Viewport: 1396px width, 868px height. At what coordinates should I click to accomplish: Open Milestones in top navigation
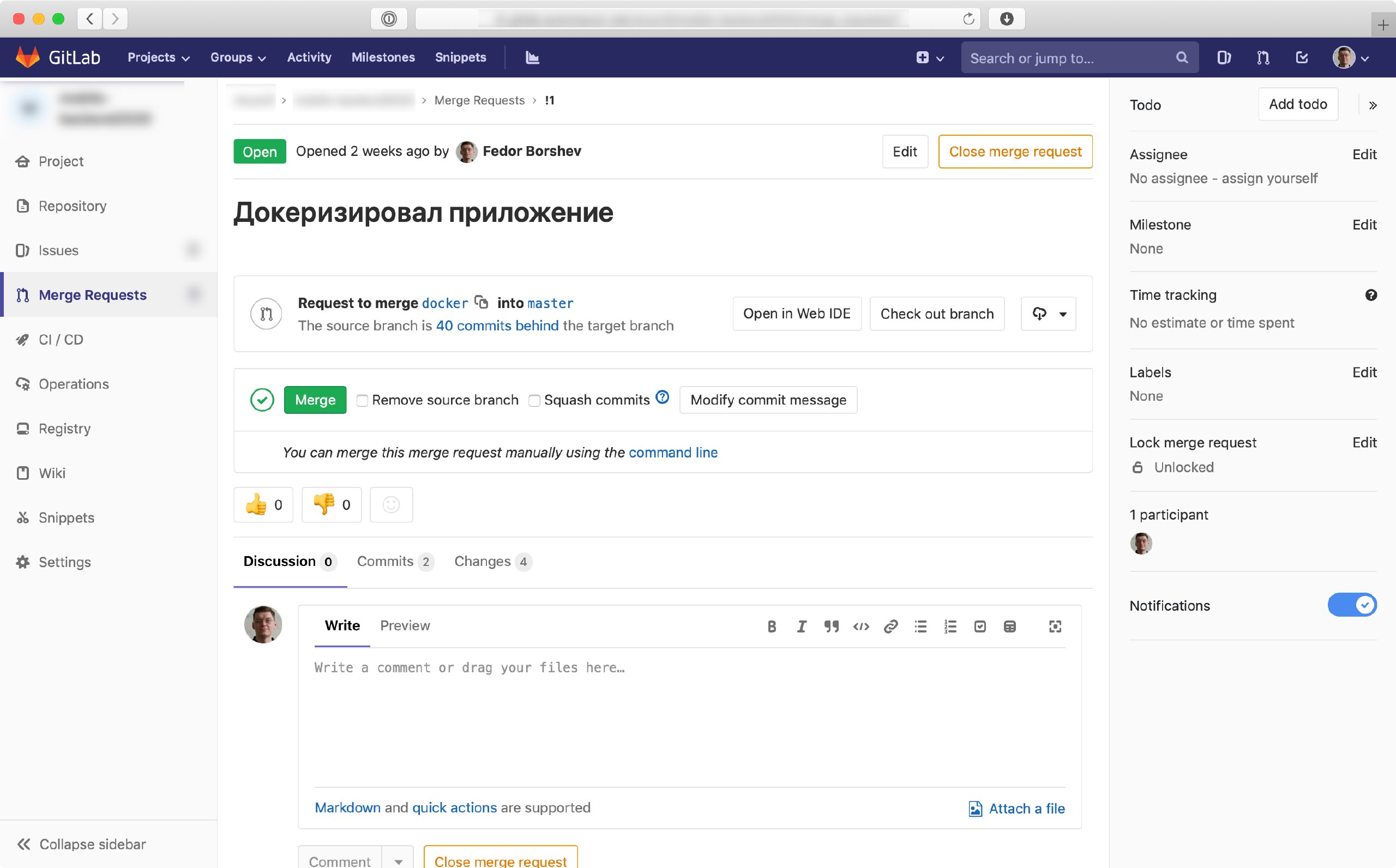pos(383,57)
